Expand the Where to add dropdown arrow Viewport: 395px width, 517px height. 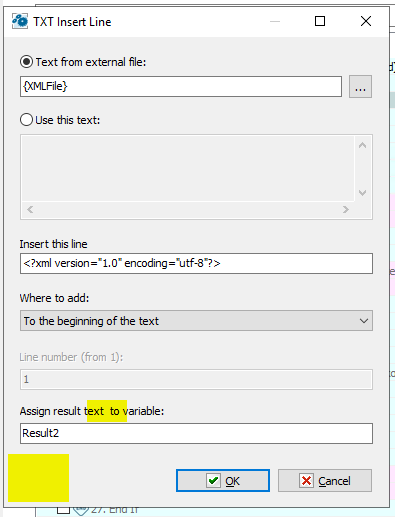click(364, 321)
